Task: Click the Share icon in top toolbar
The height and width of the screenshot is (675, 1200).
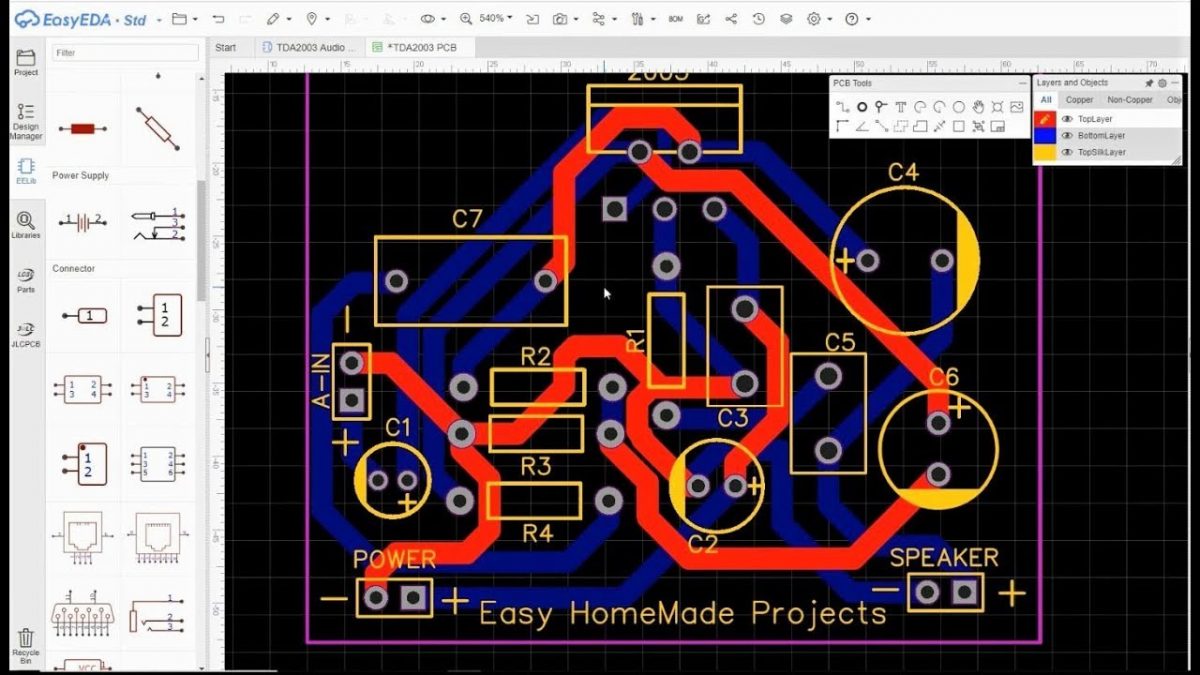Action: tap(731, 19)
